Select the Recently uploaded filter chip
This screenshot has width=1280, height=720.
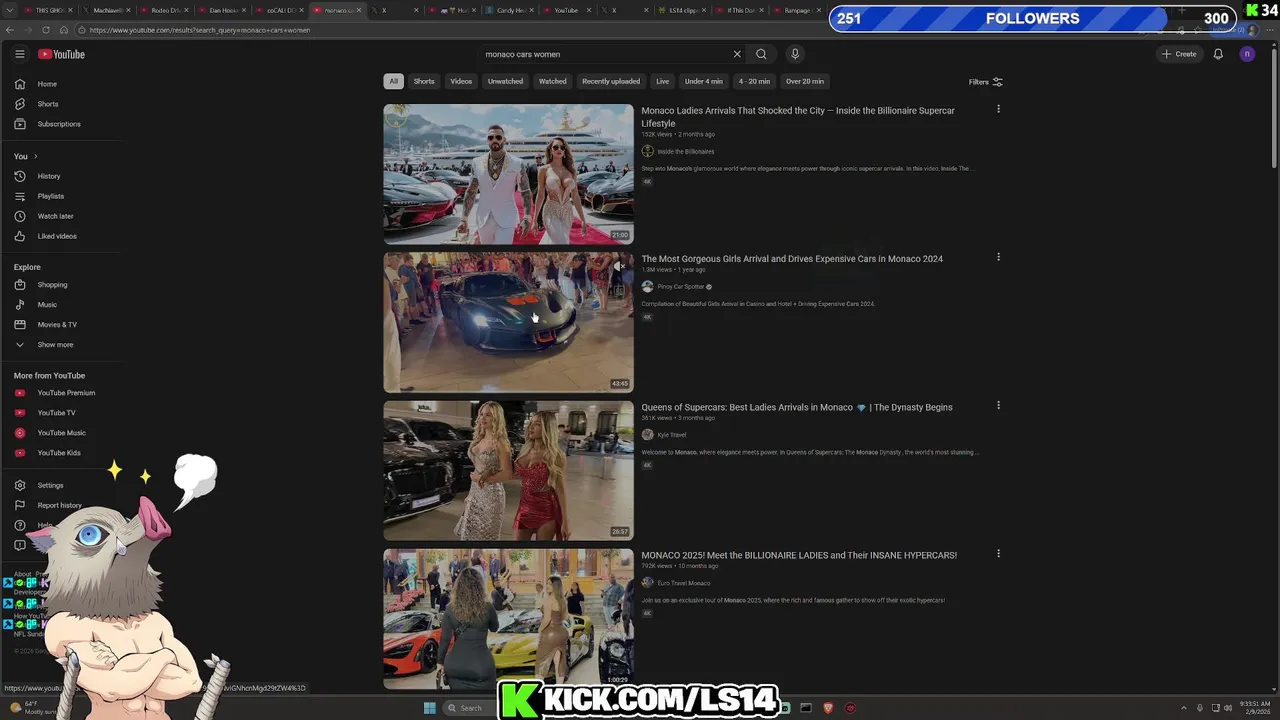(611, 81)
